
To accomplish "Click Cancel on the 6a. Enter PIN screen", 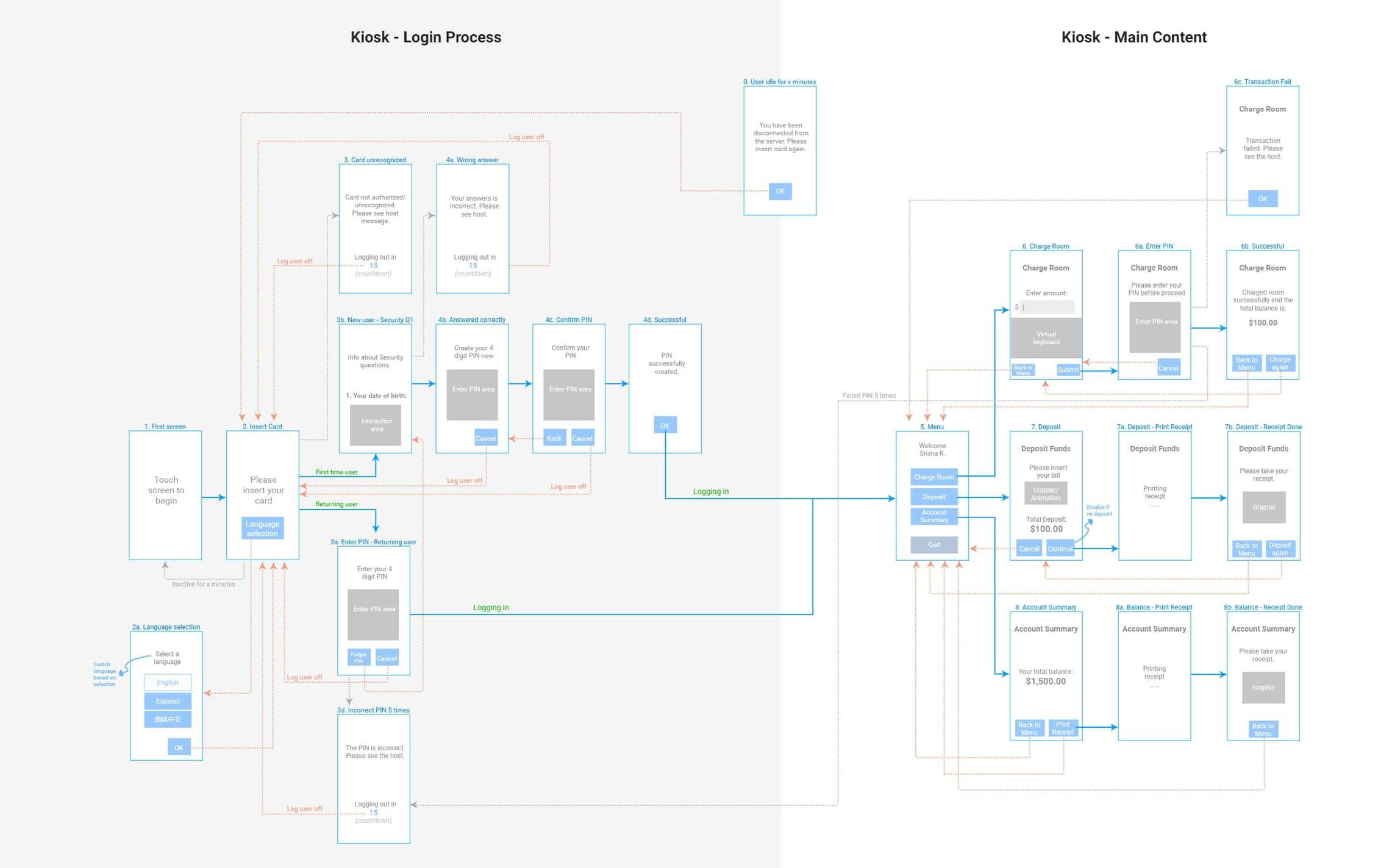I will [x=1168, y=368].
